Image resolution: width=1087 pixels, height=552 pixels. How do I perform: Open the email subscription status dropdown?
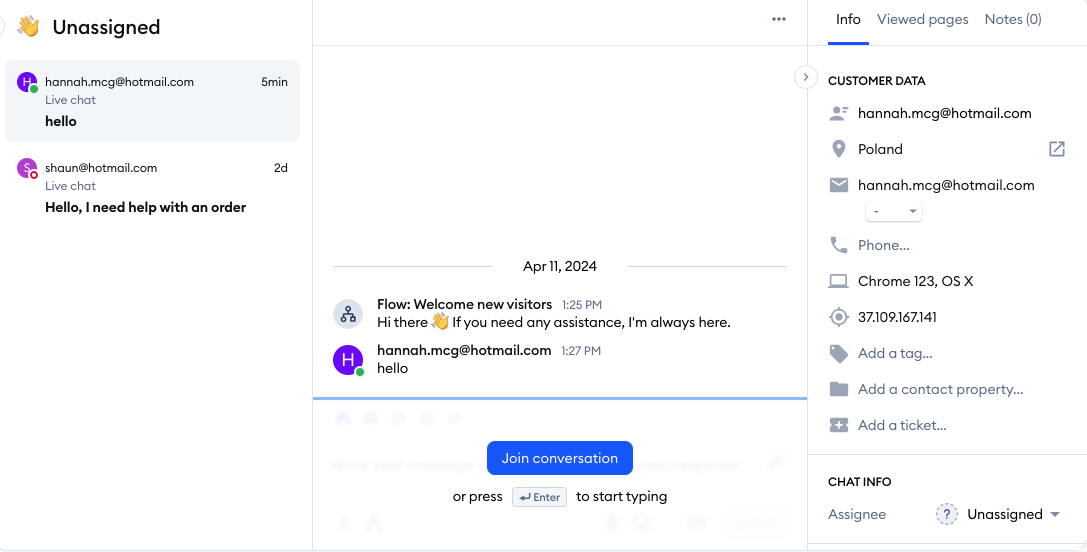point(894,211)
